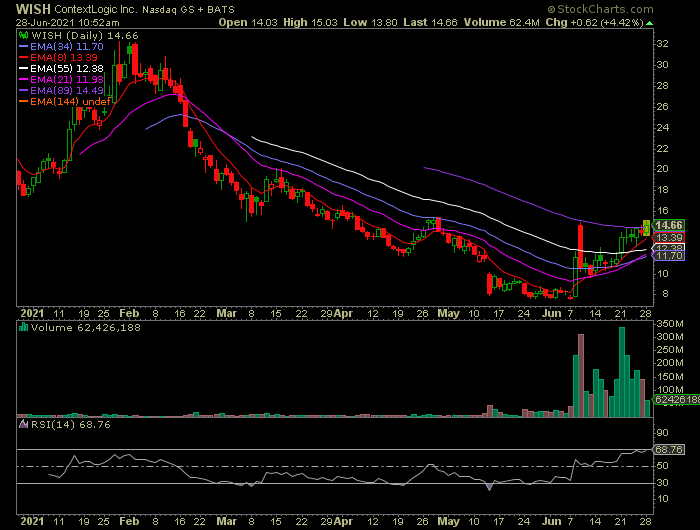Screen dimensions: 700x530
Task: Click the blue EMA(34) line color marker
Action: click(x=24, y=46)
